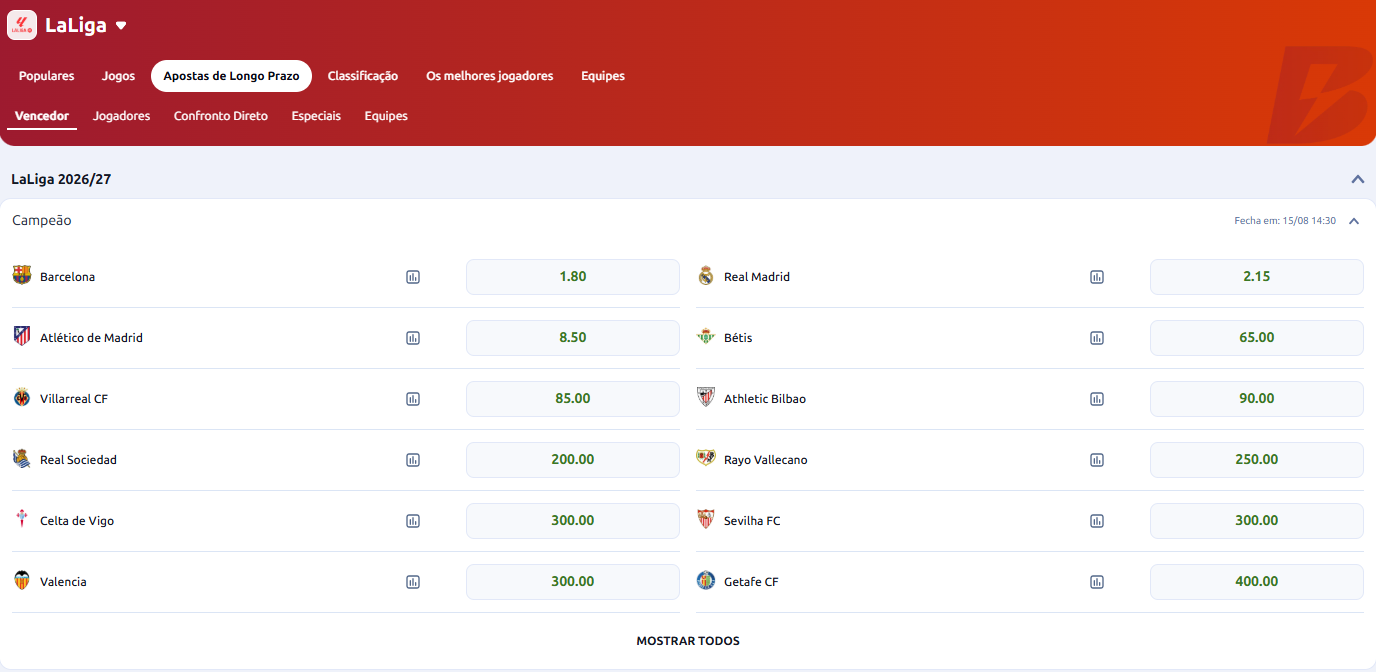Open the LaLiga league dropdown arrow
Screen dimensions: 1376x672
click(121, 26)
